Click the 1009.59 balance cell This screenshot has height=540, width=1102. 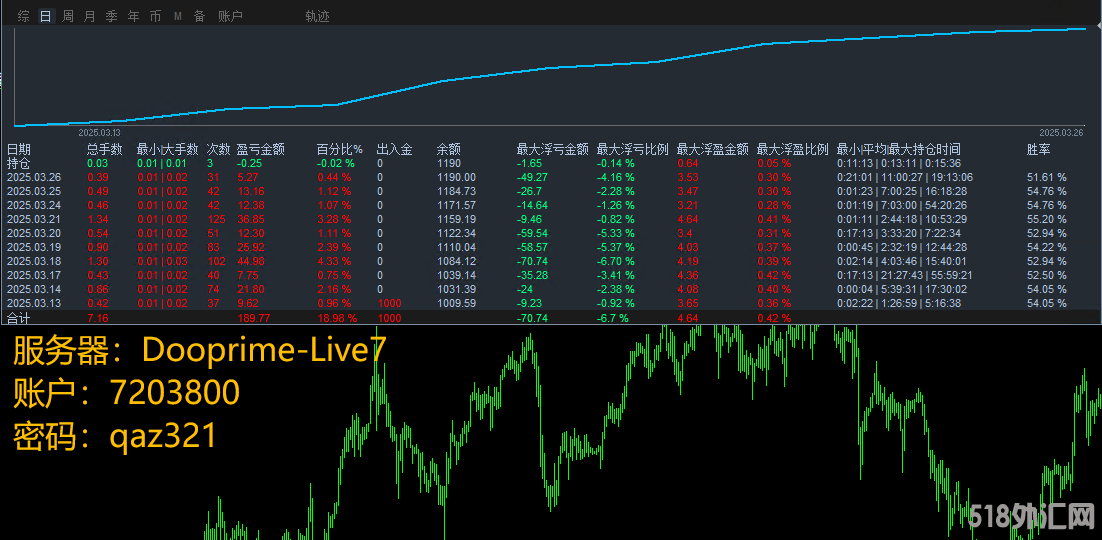point(456,304)
